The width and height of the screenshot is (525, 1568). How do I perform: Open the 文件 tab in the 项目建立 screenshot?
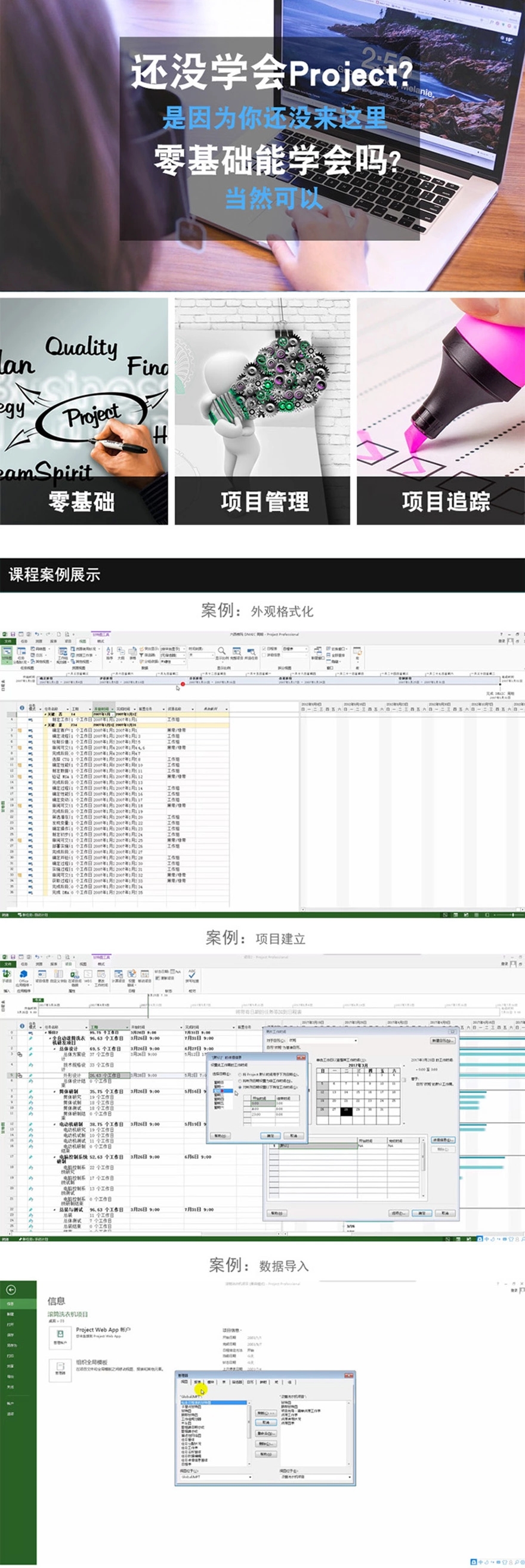8,965
